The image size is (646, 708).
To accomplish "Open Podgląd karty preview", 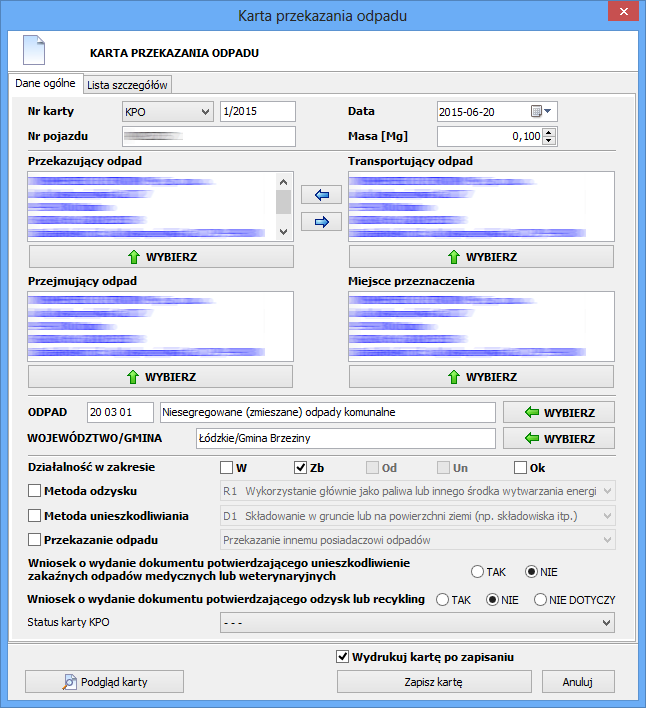I will coord(106,682).
